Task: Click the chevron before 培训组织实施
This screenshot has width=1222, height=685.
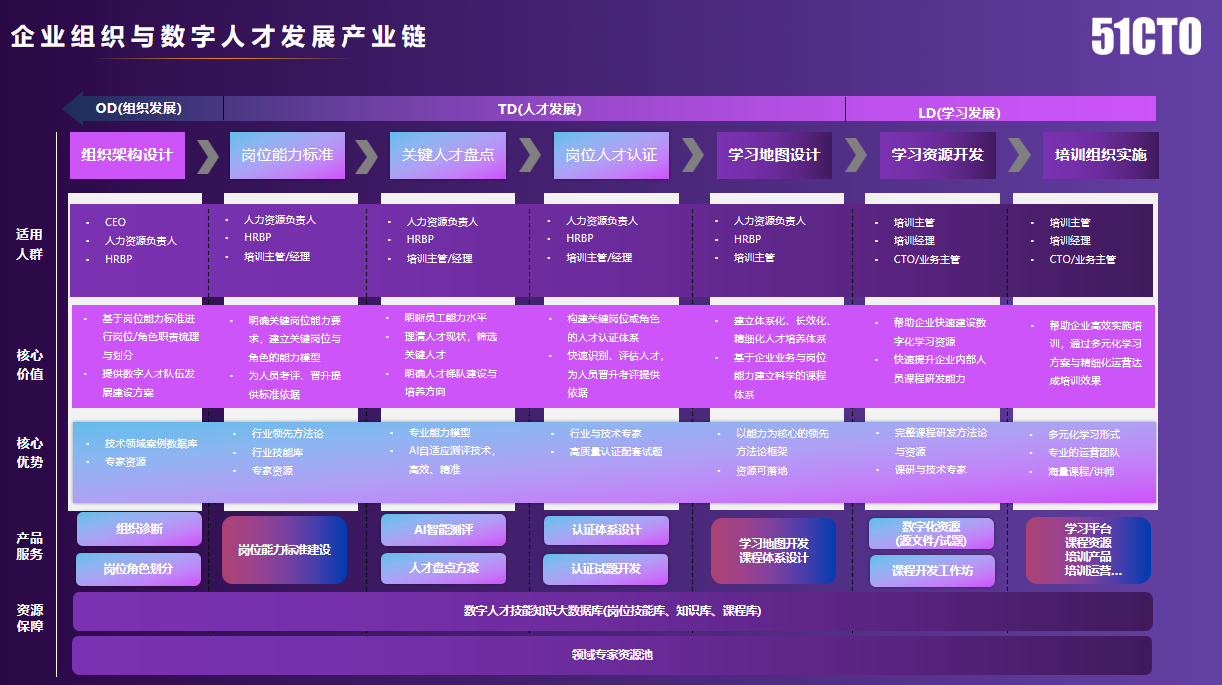Action: point(1019,155)
